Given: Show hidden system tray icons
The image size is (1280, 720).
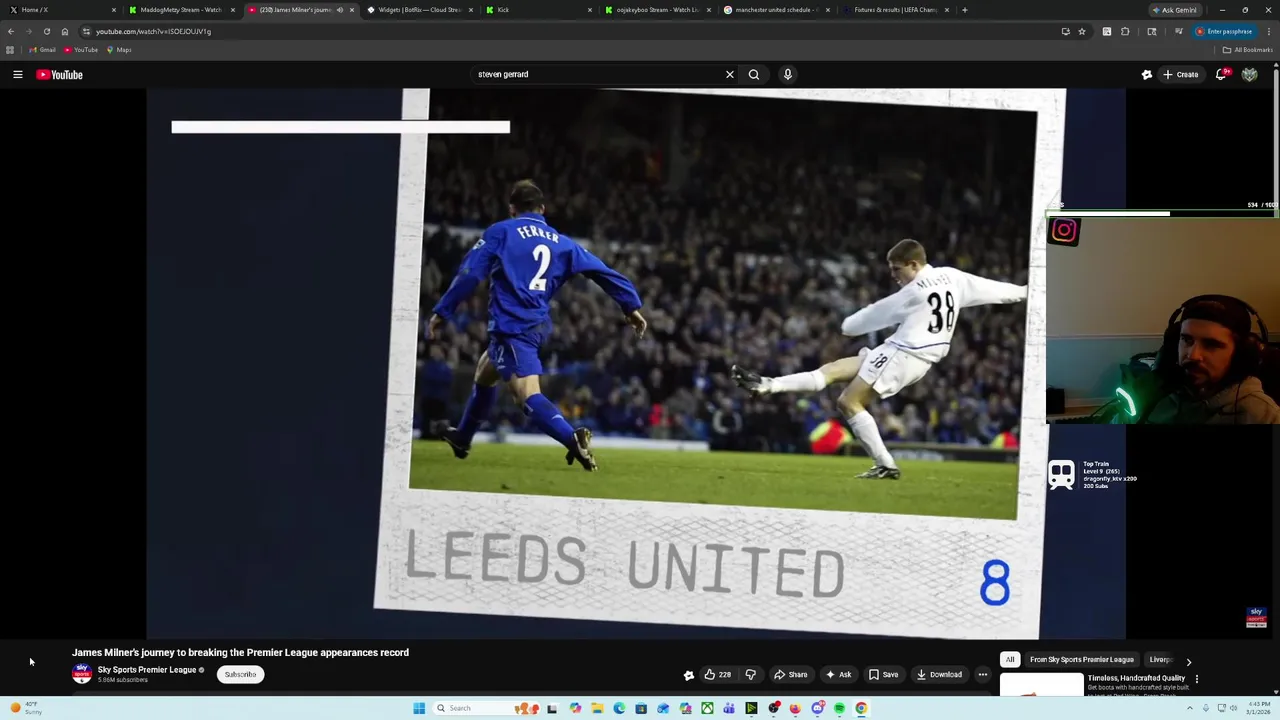Looking at the screenshot, I should point(1190,708).
